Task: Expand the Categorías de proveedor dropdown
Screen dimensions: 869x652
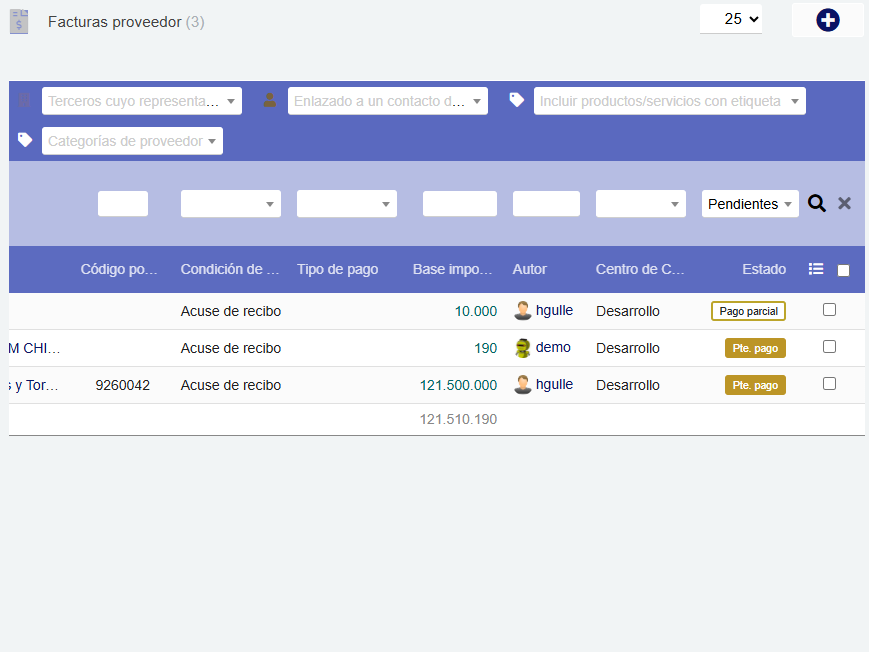Action: [x=131, y=140]
